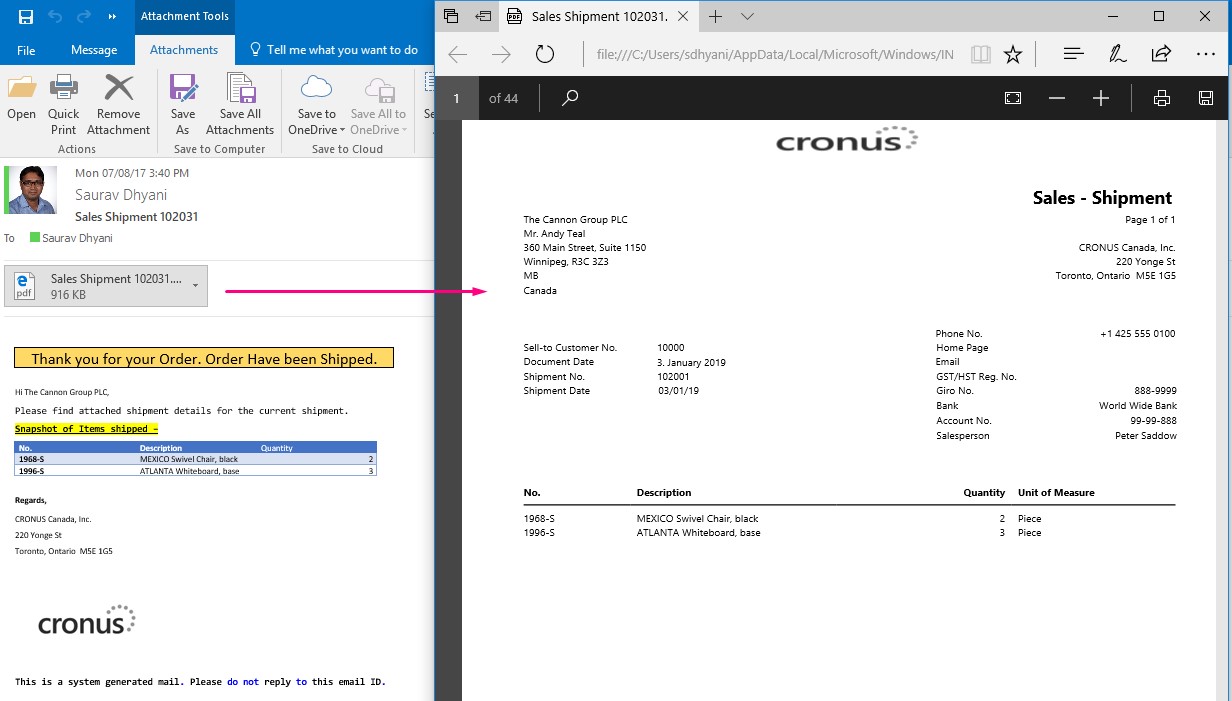
Task: Click the phone number +1 425 555 0100
Action: point(1138,334)
